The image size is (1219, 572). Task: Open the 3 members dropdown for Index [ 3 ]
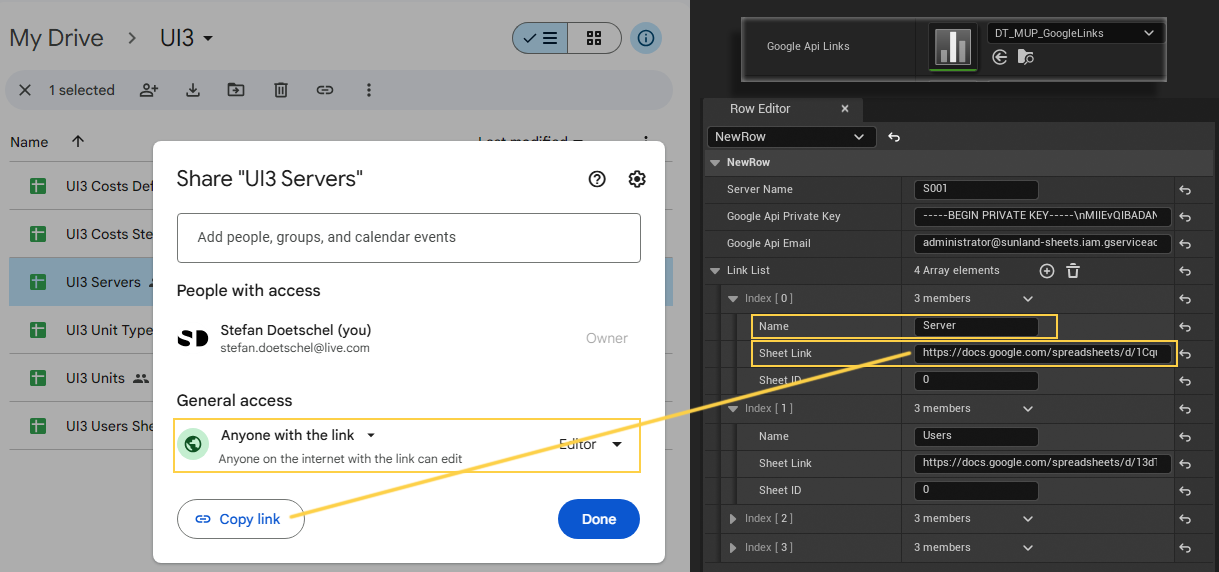point(1027,547)
